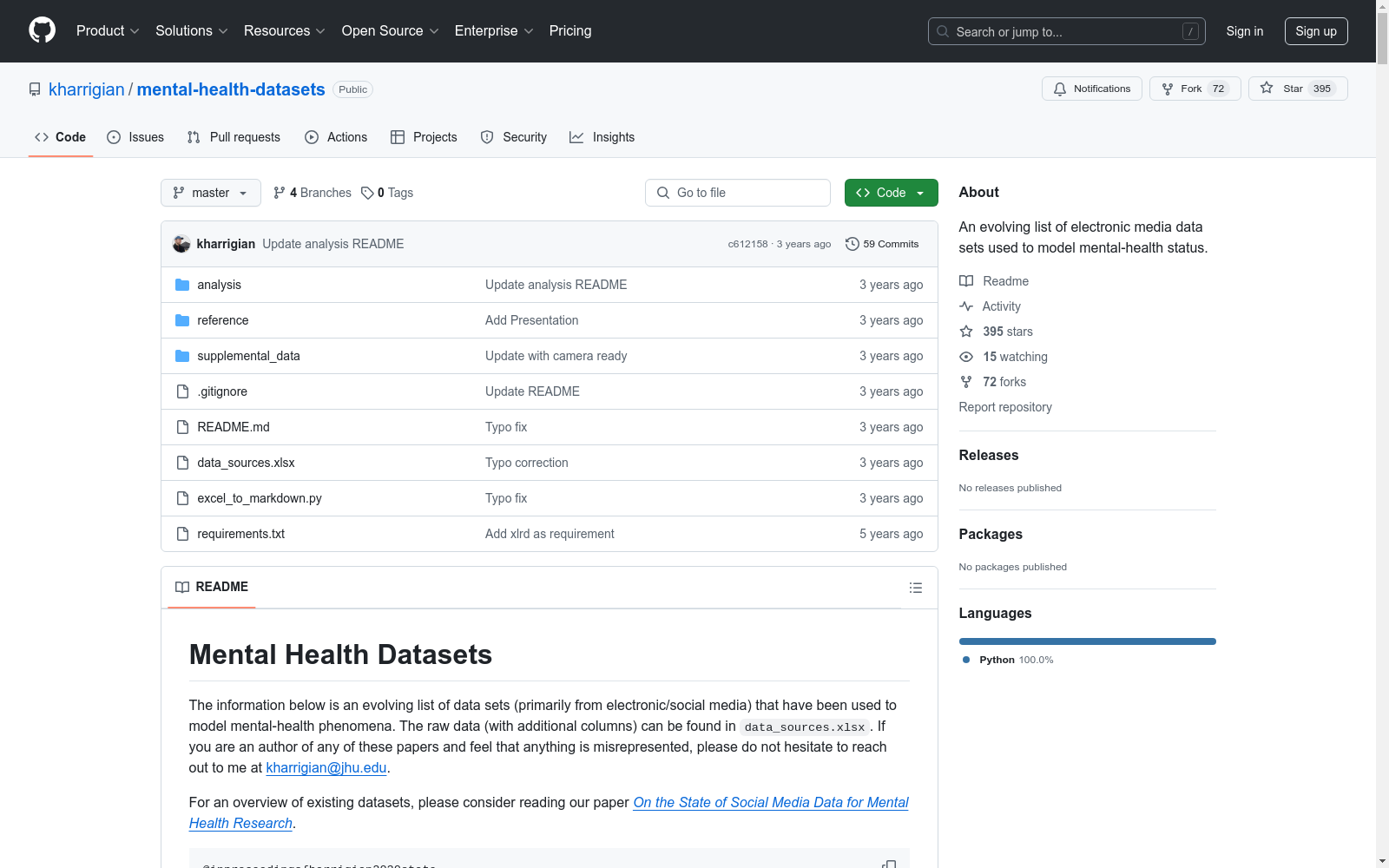Fork this repository
The height and width of the screenshot is (868, 1389).
pos(1195,89)
